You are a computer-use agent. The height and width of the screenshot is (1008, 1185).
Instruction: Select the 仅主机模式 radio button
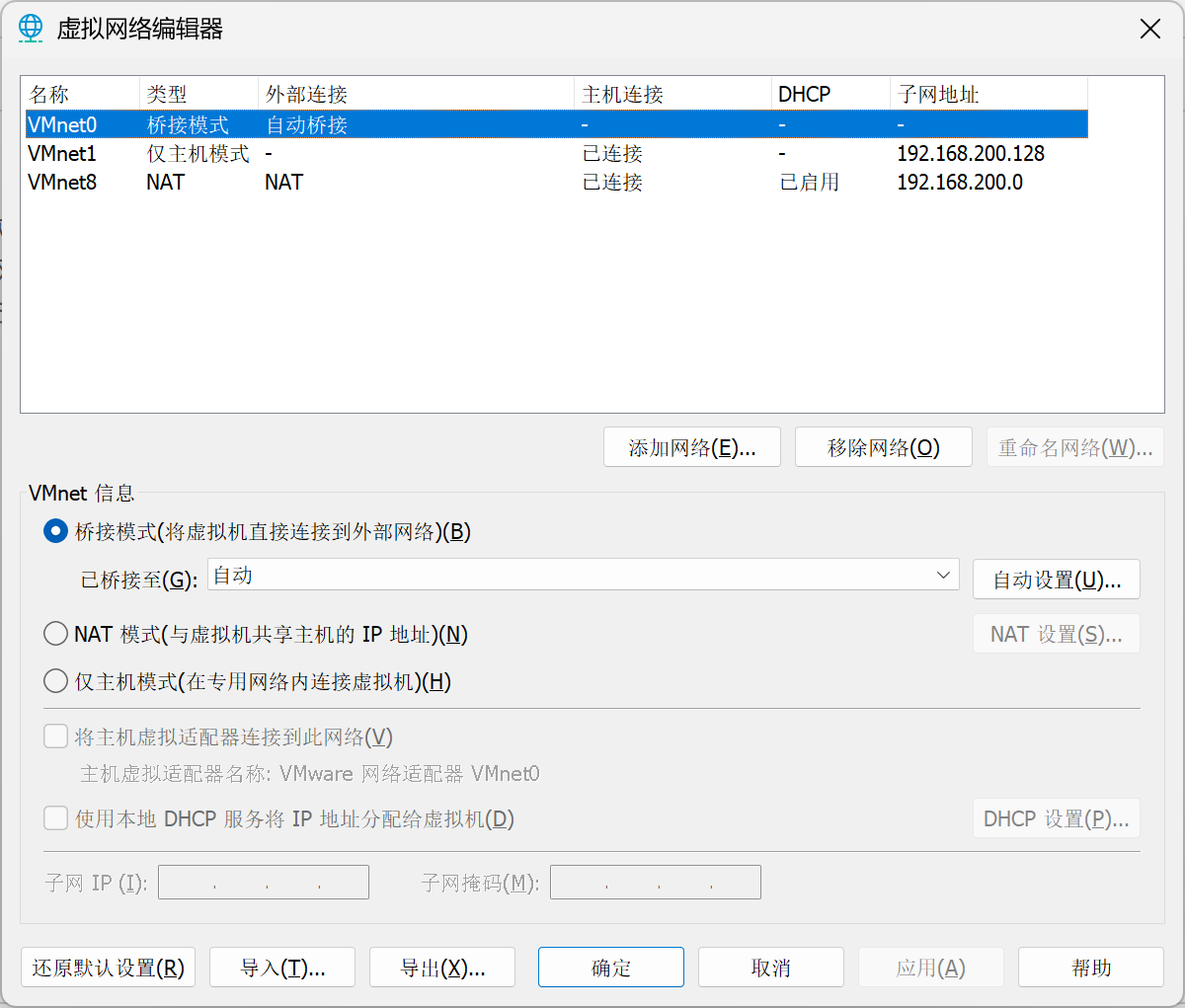pyautogui.click(x=55, y=681)
